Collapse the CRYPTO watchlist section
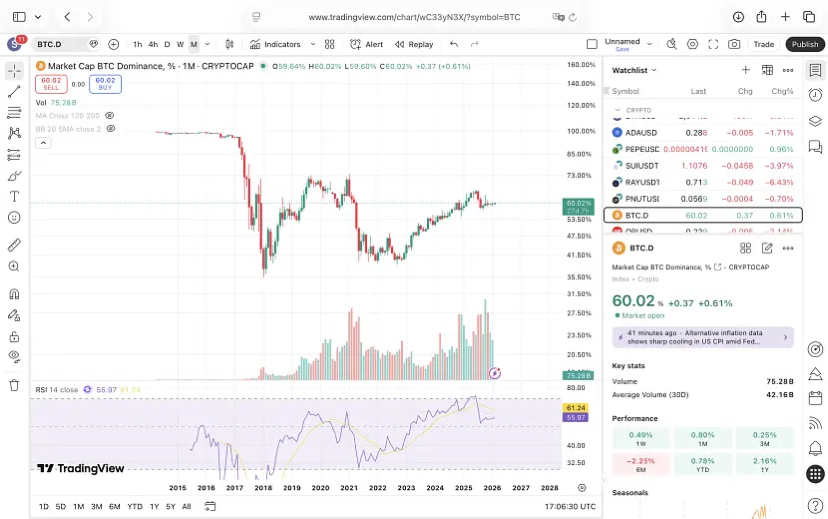Viewport: 828px width, 519px height. point(617,110)
